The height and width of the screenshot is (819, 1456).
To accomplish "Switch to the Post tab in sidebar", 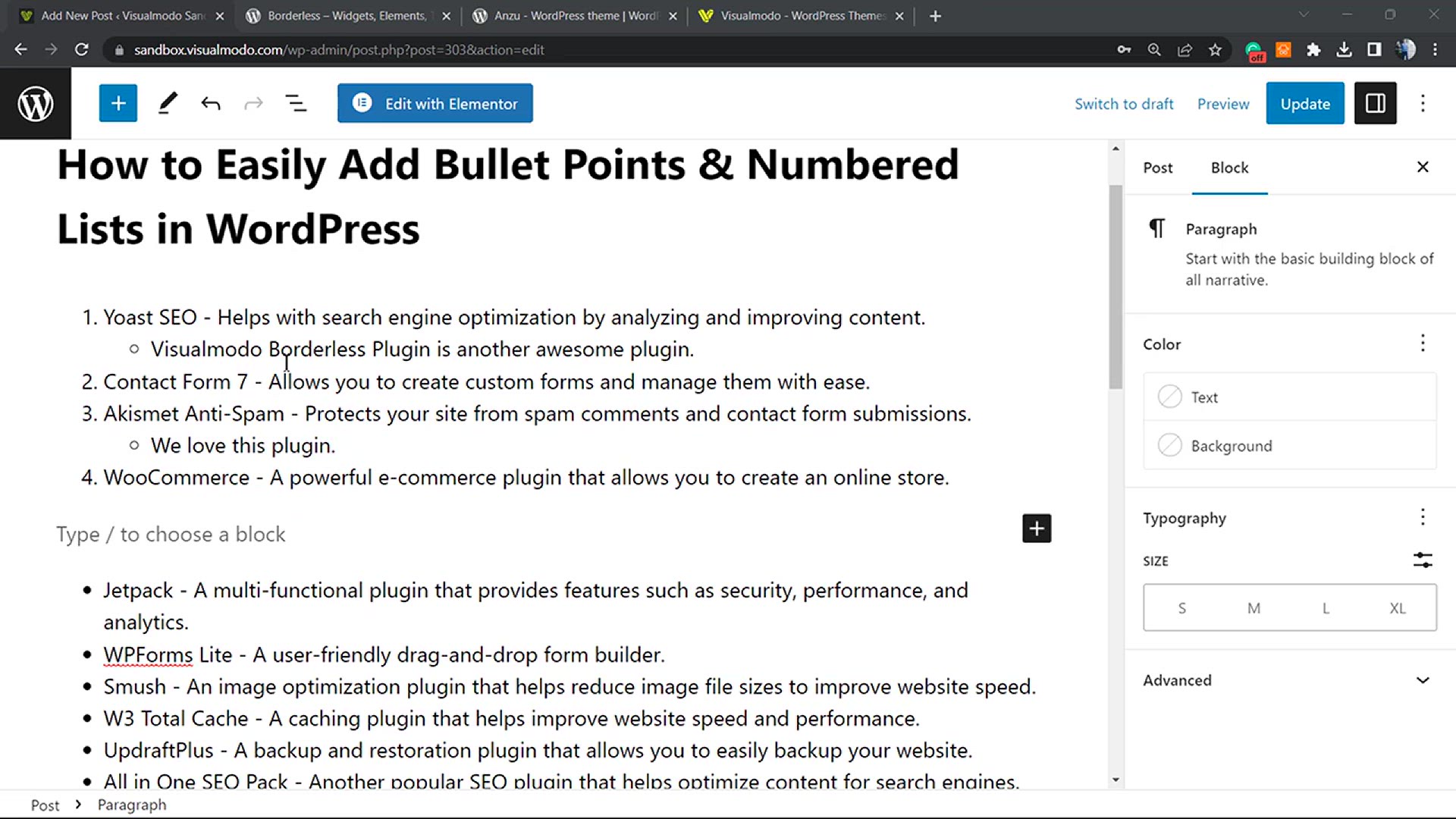I will [1157, 168].
